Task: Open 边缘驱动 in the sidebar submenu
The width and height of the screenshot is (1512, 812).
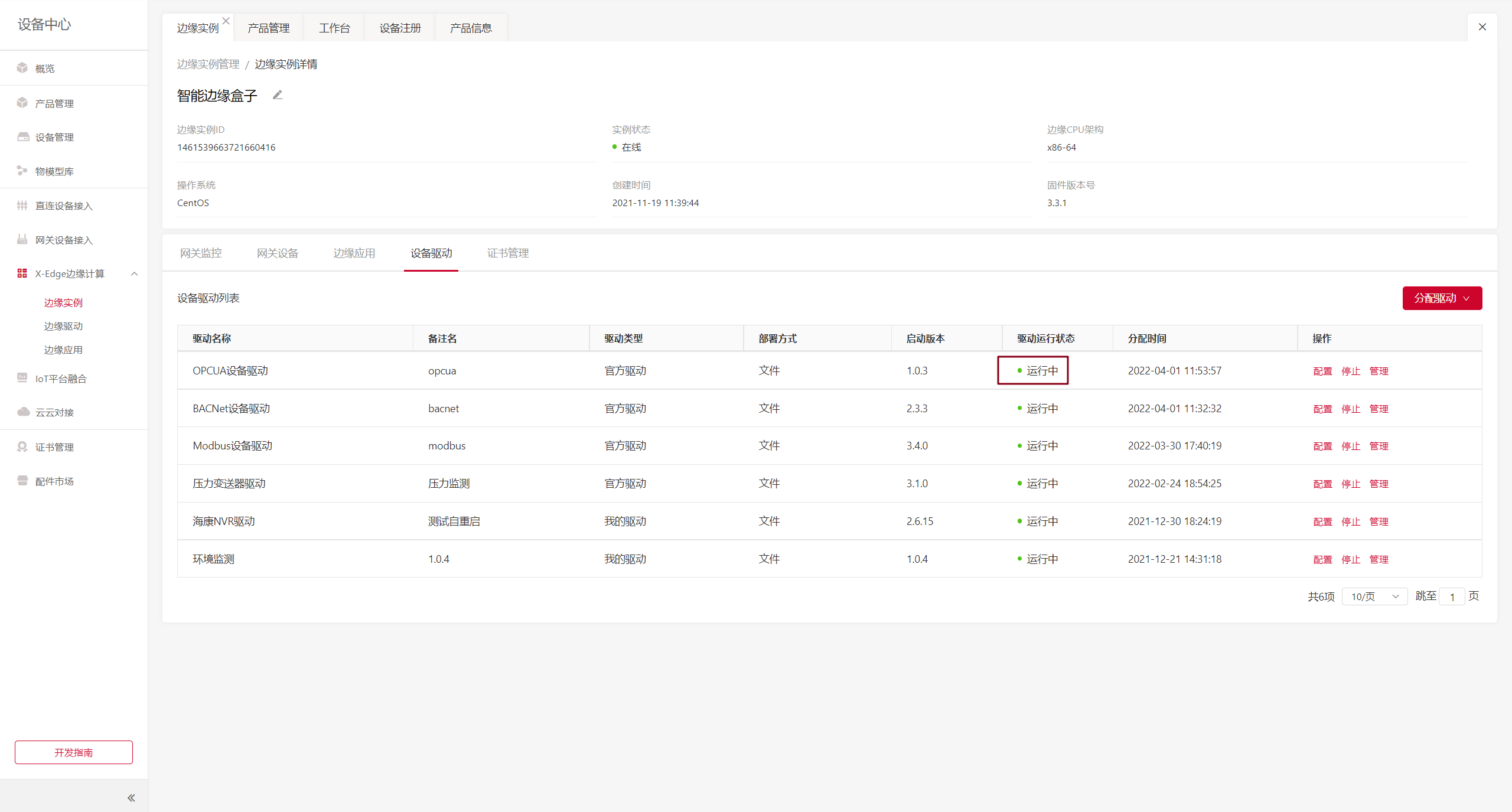Action: (63, 326)
